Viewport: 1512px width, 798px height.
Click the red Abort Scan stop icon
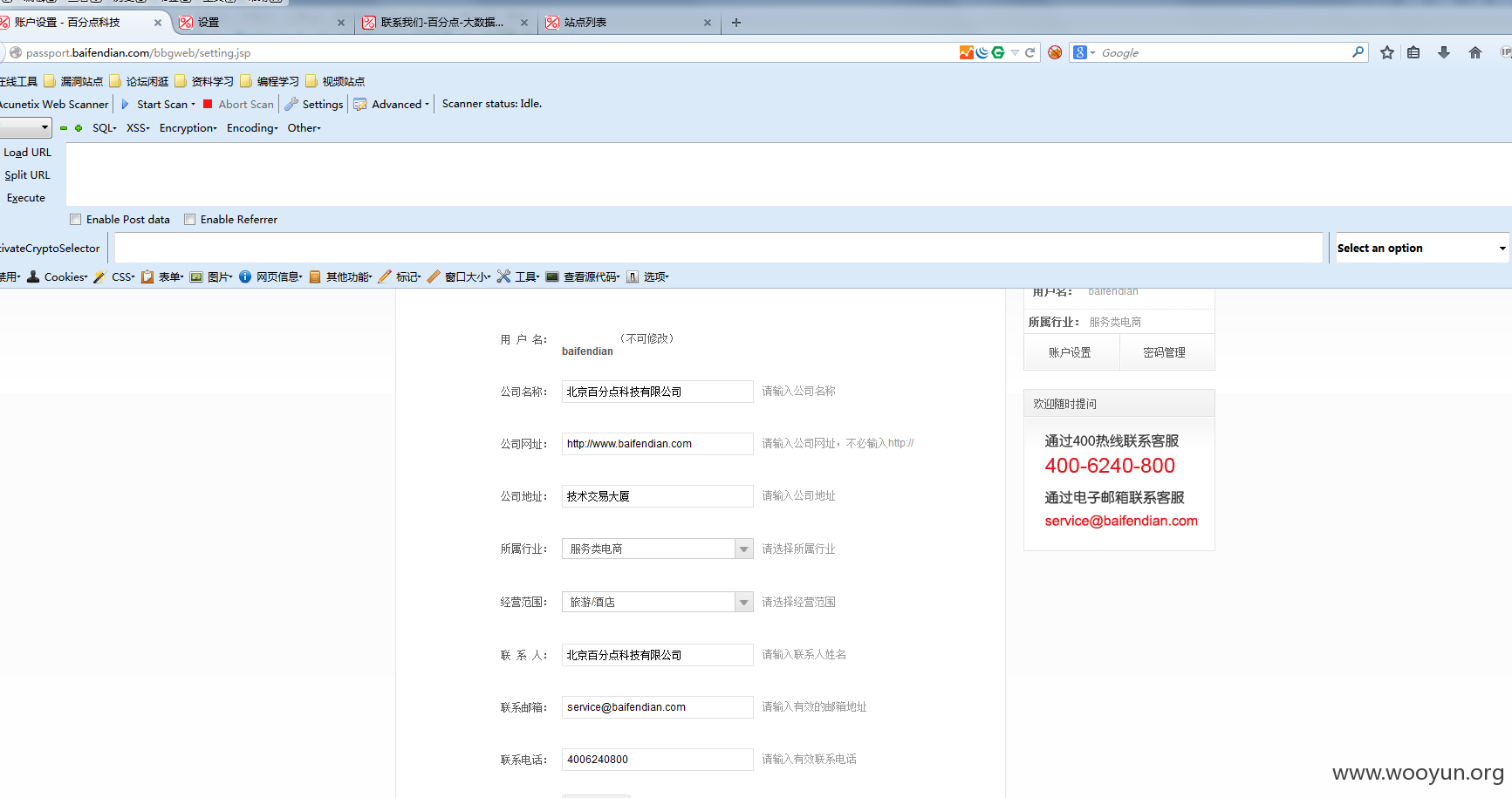point(208,104)
